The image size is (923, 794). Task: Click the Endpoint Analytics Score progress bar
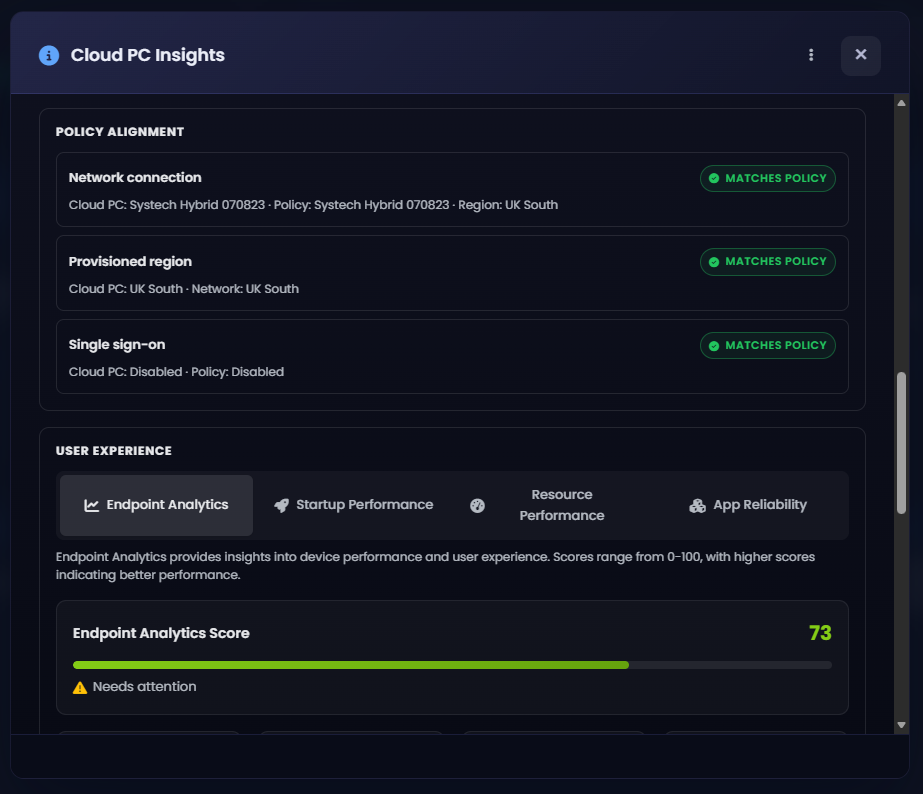click(x=452, y=665)
